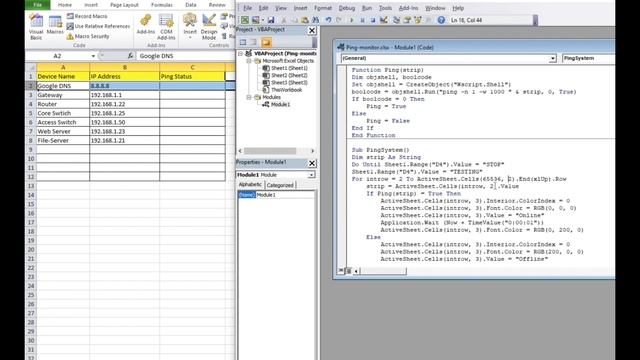The image size is (640, 360).
Task: Click the Module1 (Name) property value field
Action: click(x=285, y=195)
